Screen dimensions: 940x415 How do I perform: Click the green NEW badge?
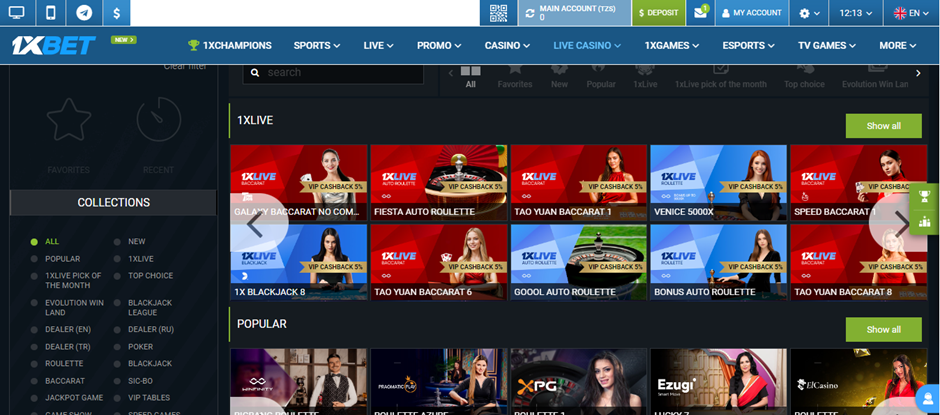click(x=123, y=40)
